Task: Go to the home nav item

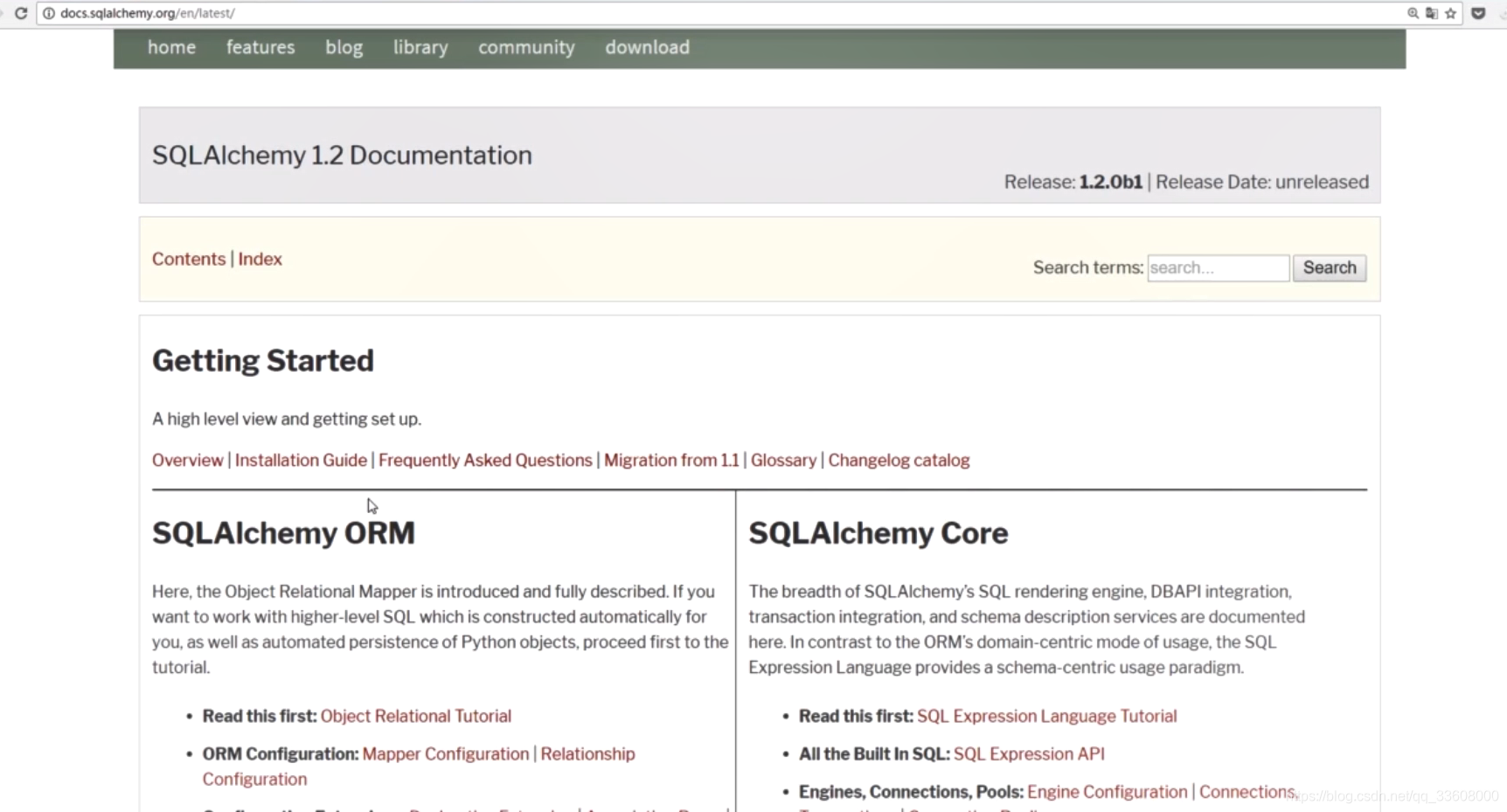Action: pos(171,47)
